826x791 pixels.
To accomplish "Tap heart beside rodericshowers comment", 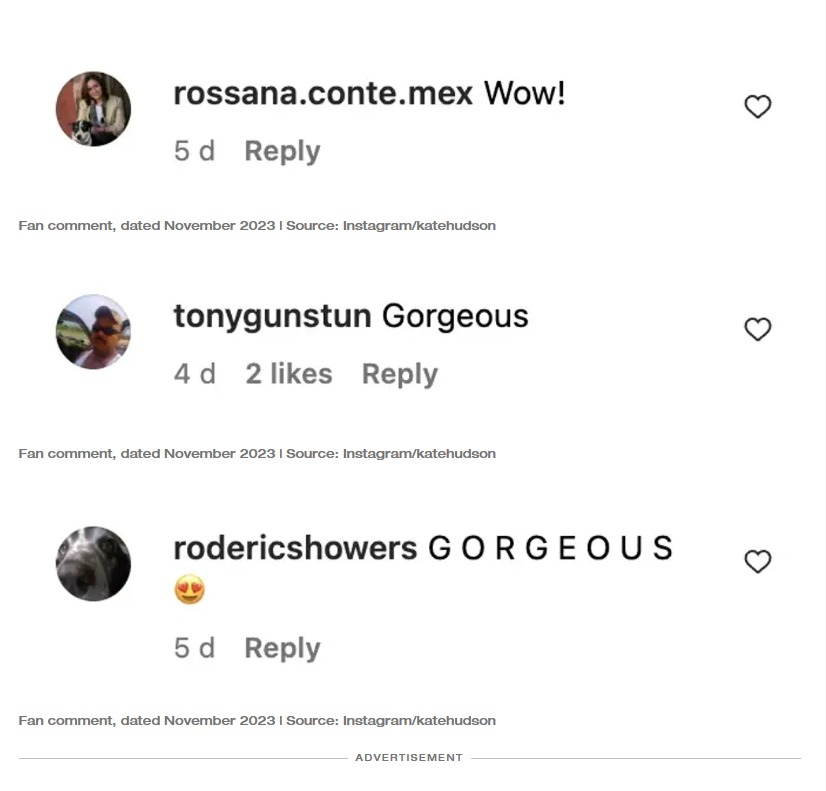I will [x=758, y=561].
